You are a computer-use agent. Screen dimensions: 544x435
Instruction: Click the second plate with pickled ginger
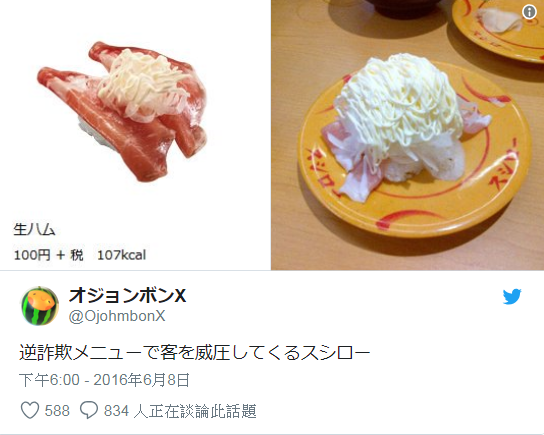click(x=500, y=29)
